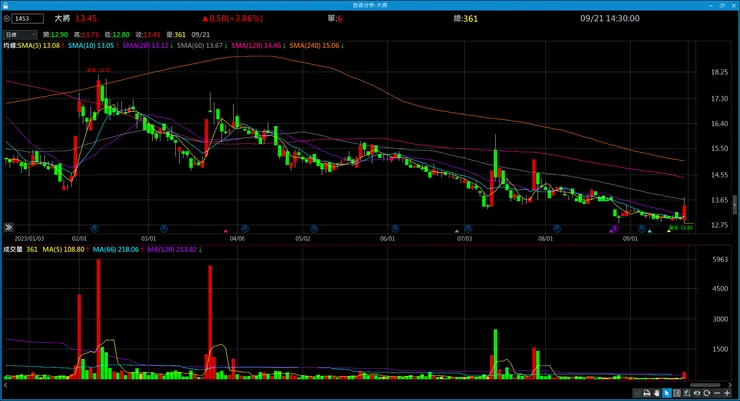
Task: Click the blue circle event marker near 05/02
Action: click(x=314, y=228)
